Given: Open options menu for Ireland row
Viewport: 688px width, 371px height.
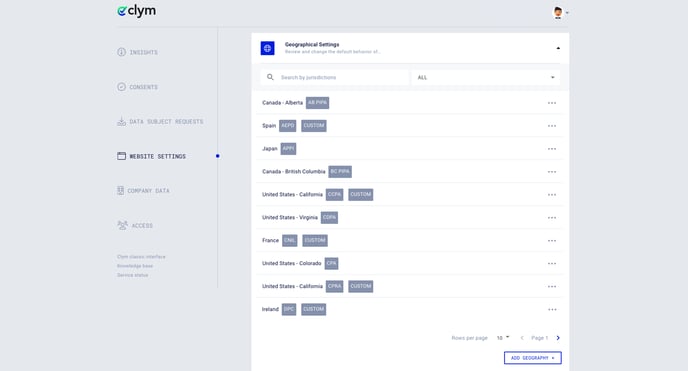Looking at the screenshot, I should tap(552, 310).
